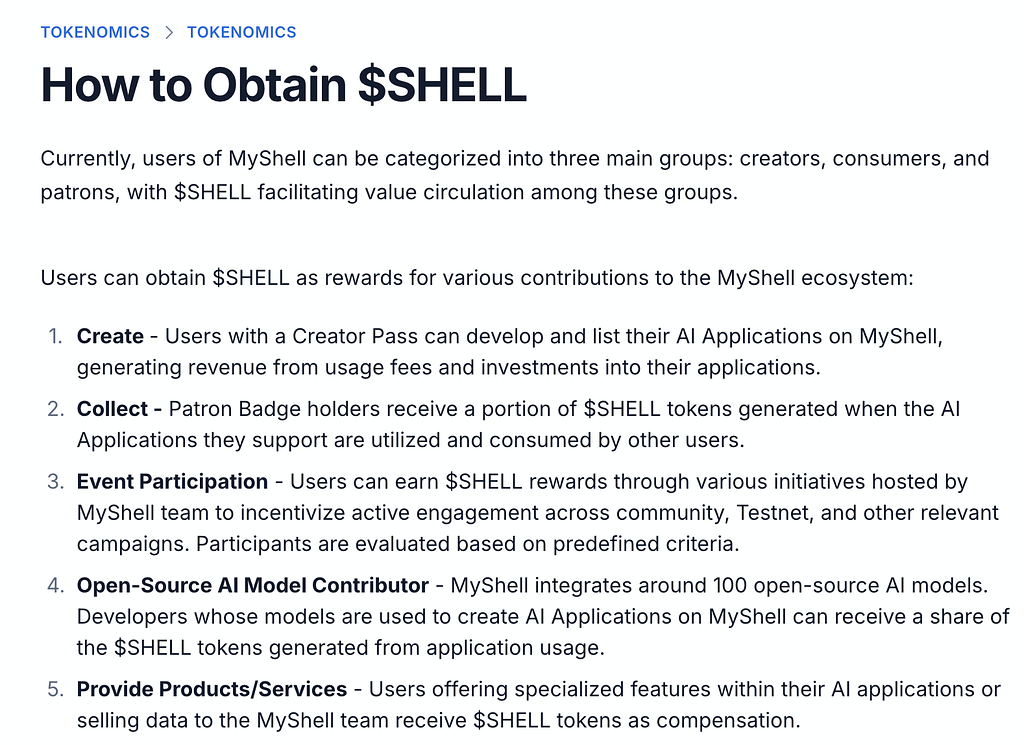The width and height of the screenshot is (1024, 745).
Task: Click list number 1 marker
Action: pyautogui.click(x=56, y=336)
